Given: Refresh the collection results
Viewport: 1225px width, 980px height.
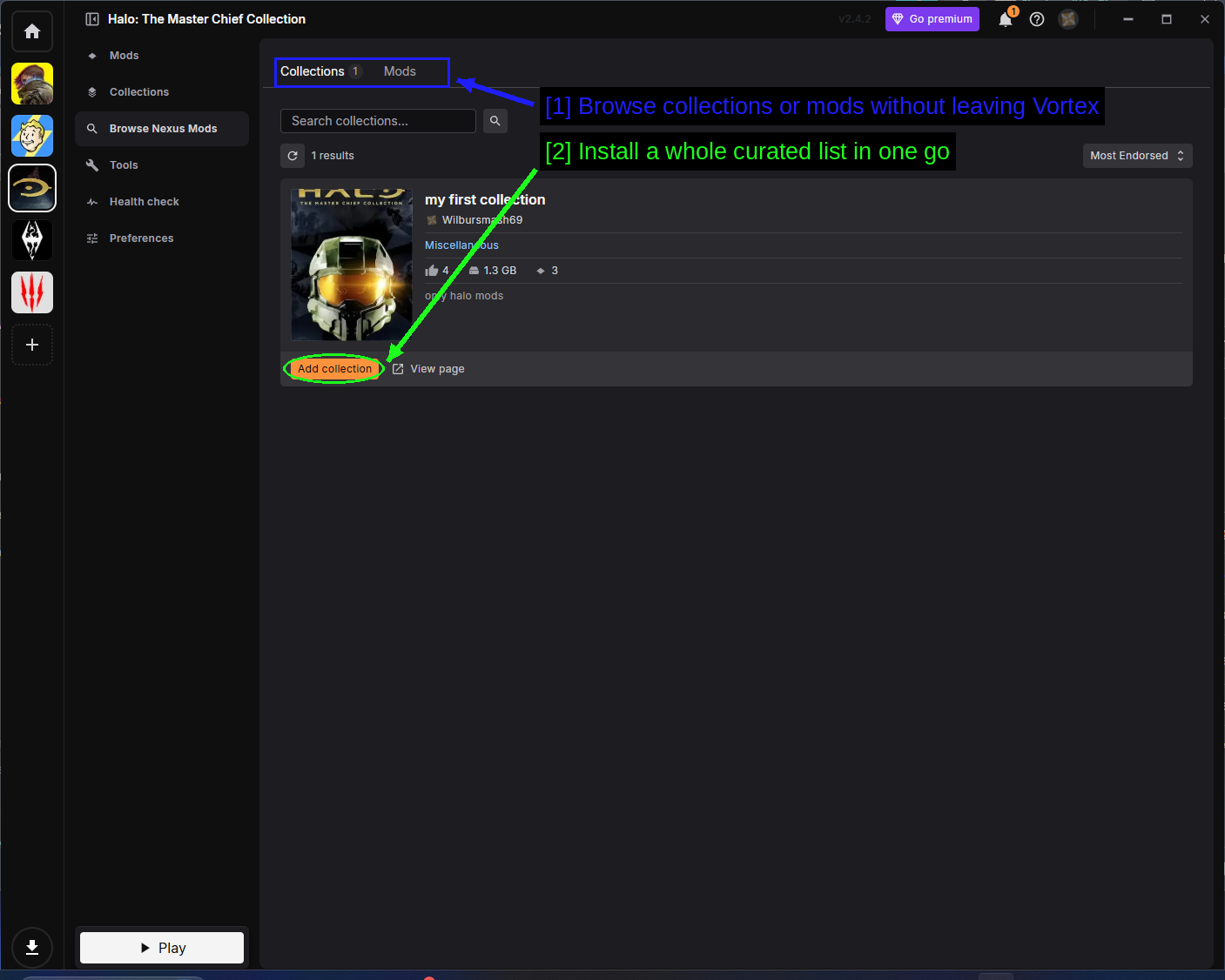Looking at the screenshot, I should 293,156.
